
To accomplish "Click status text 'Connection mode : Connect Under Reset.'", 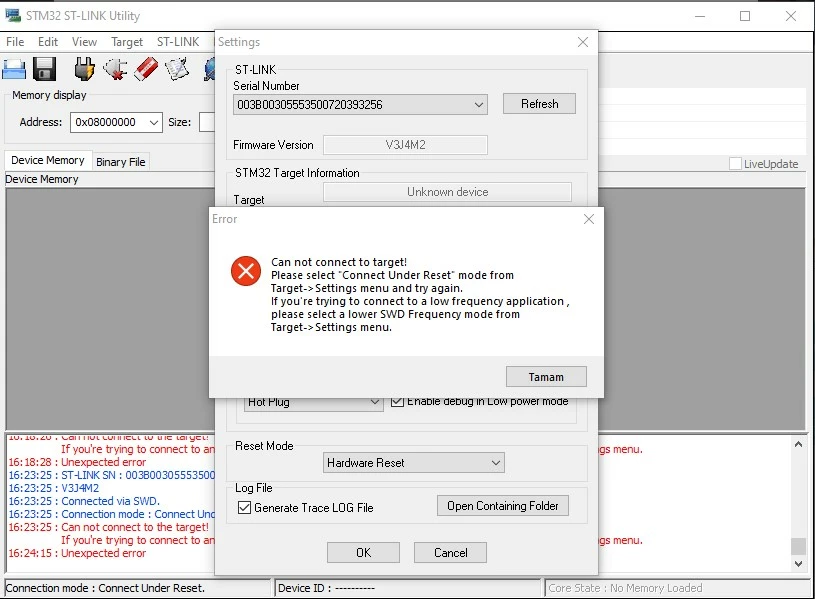I will (x=105, y=588).
